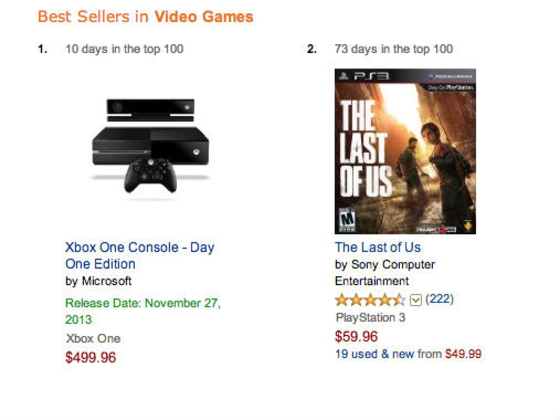The height and width of the screenshot is (420, 560).
Task: Click the Sony Computer Entertainment publisher text
Action: (385, 272)
